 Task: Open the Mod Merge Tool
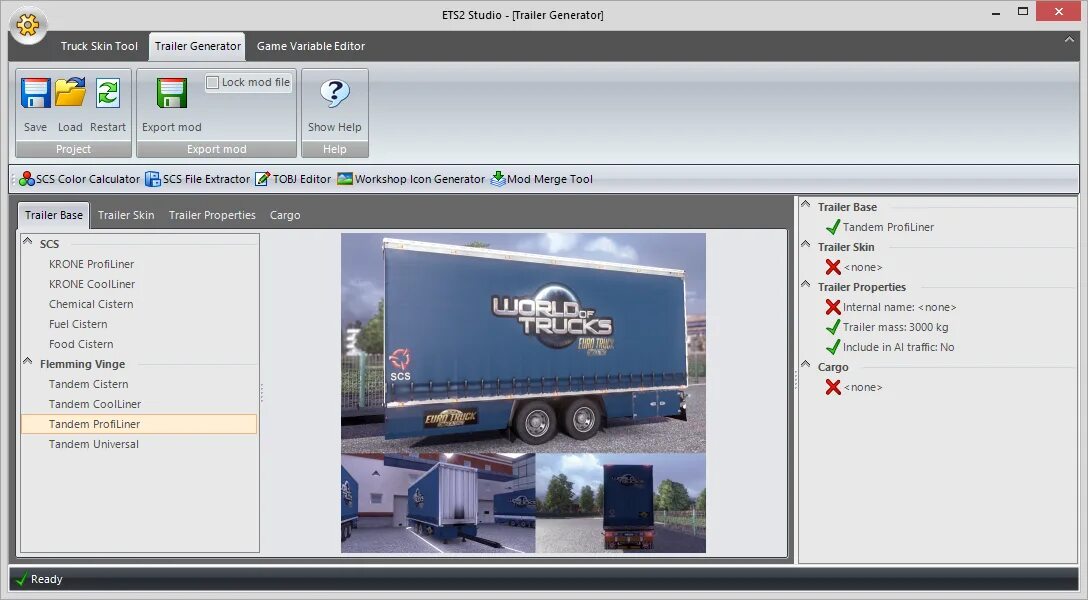(x=543, y=179)
